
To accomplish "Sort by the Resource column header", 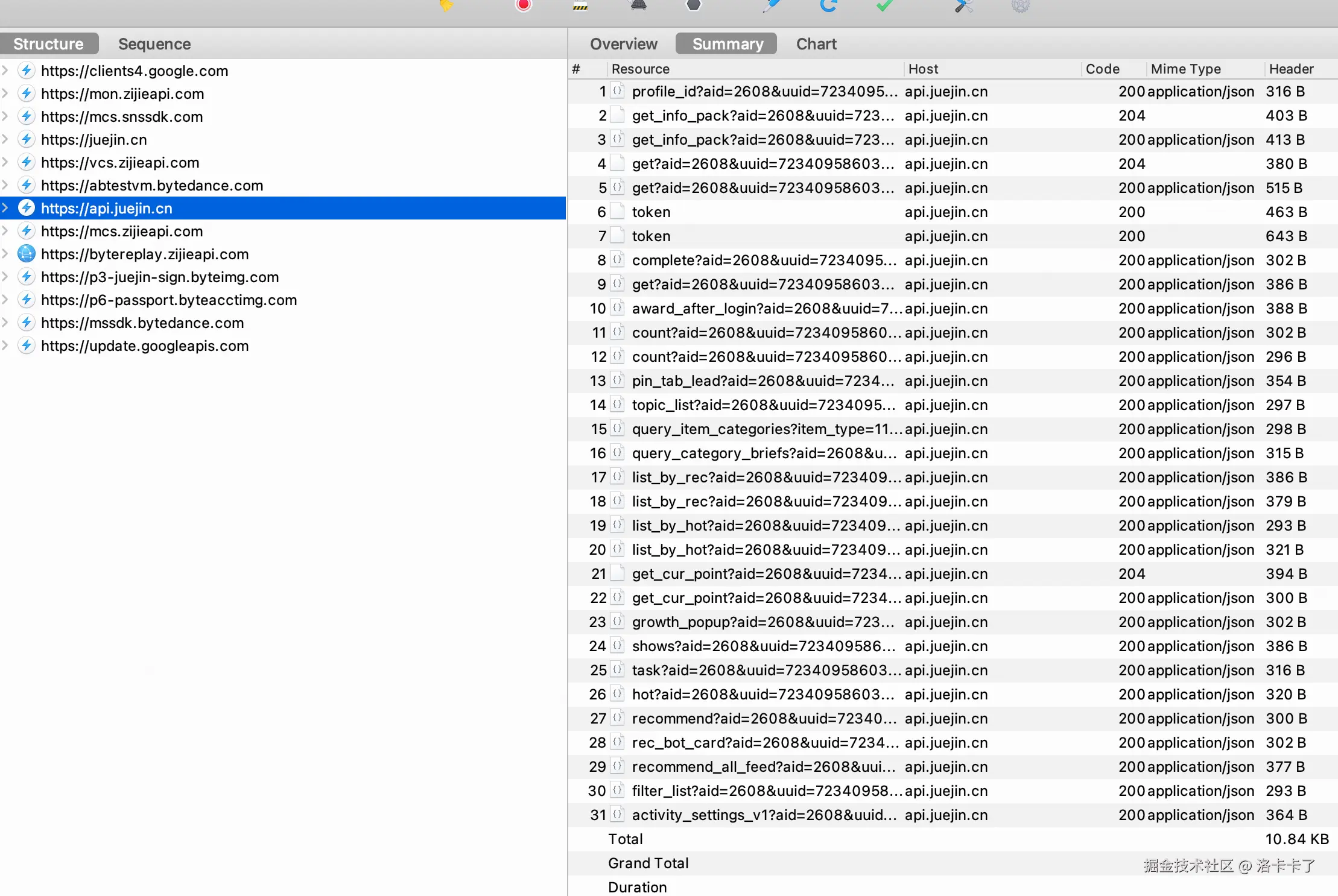I will pyautogui.click(x=754, y=69).
